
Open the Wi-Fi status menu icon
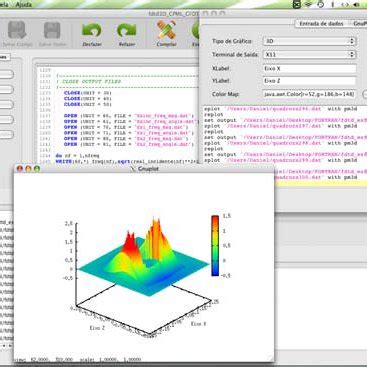point(308,4)
